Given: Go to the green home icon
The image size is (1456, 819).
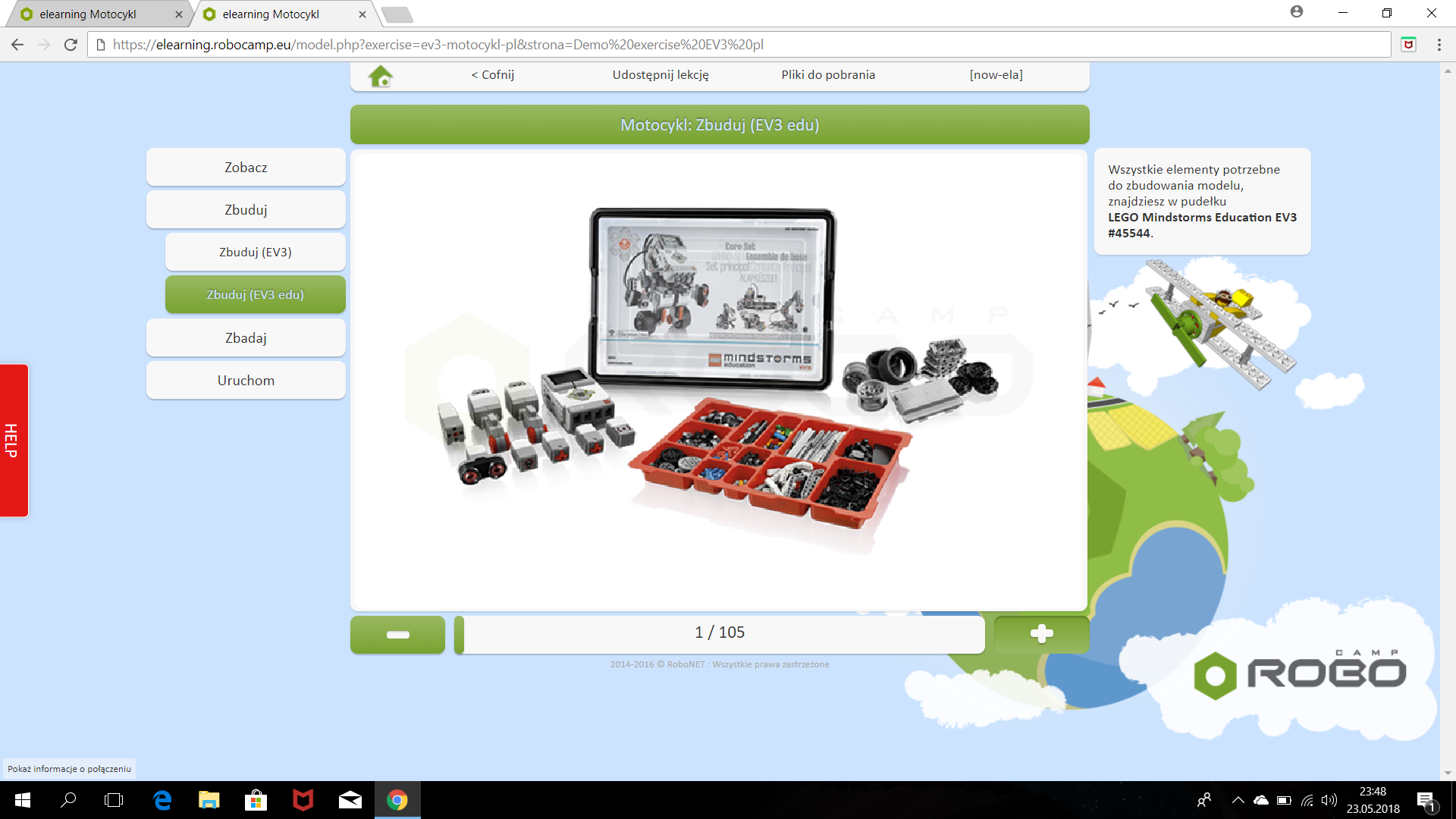Looking at the screenshot, I should [x=381, y=75].
